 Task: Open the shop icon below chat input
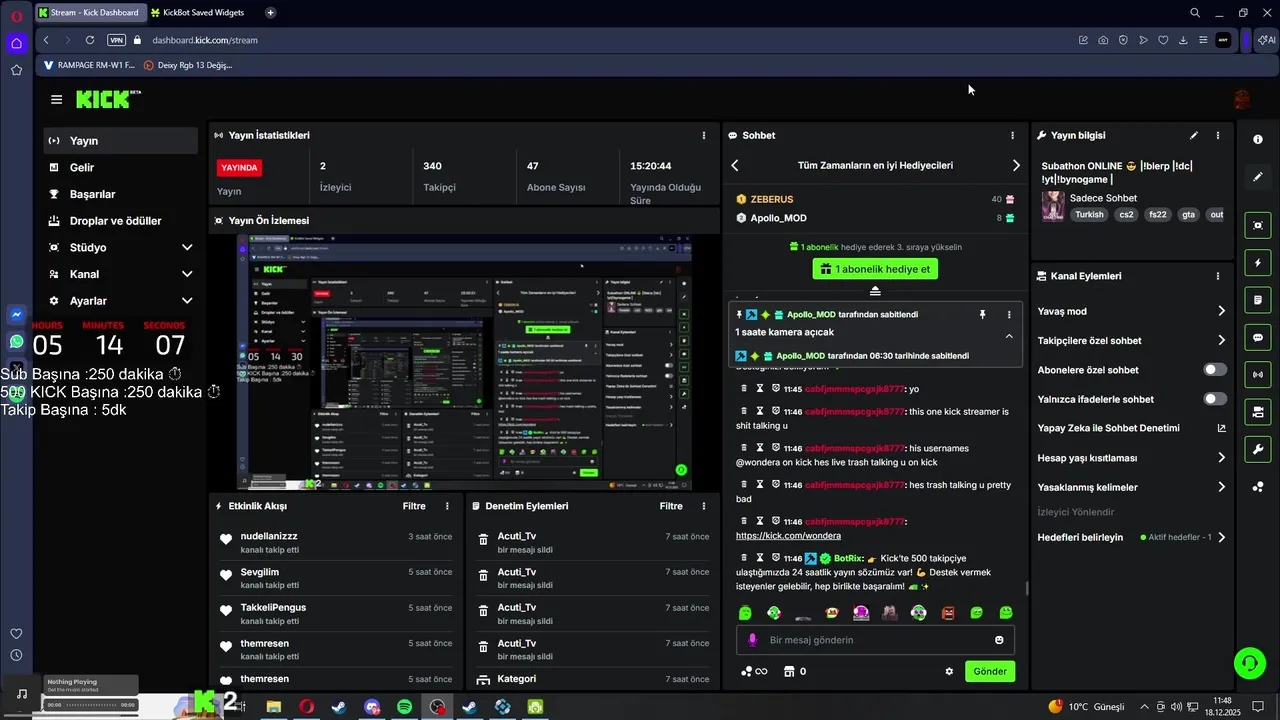(x=789, y=671)
